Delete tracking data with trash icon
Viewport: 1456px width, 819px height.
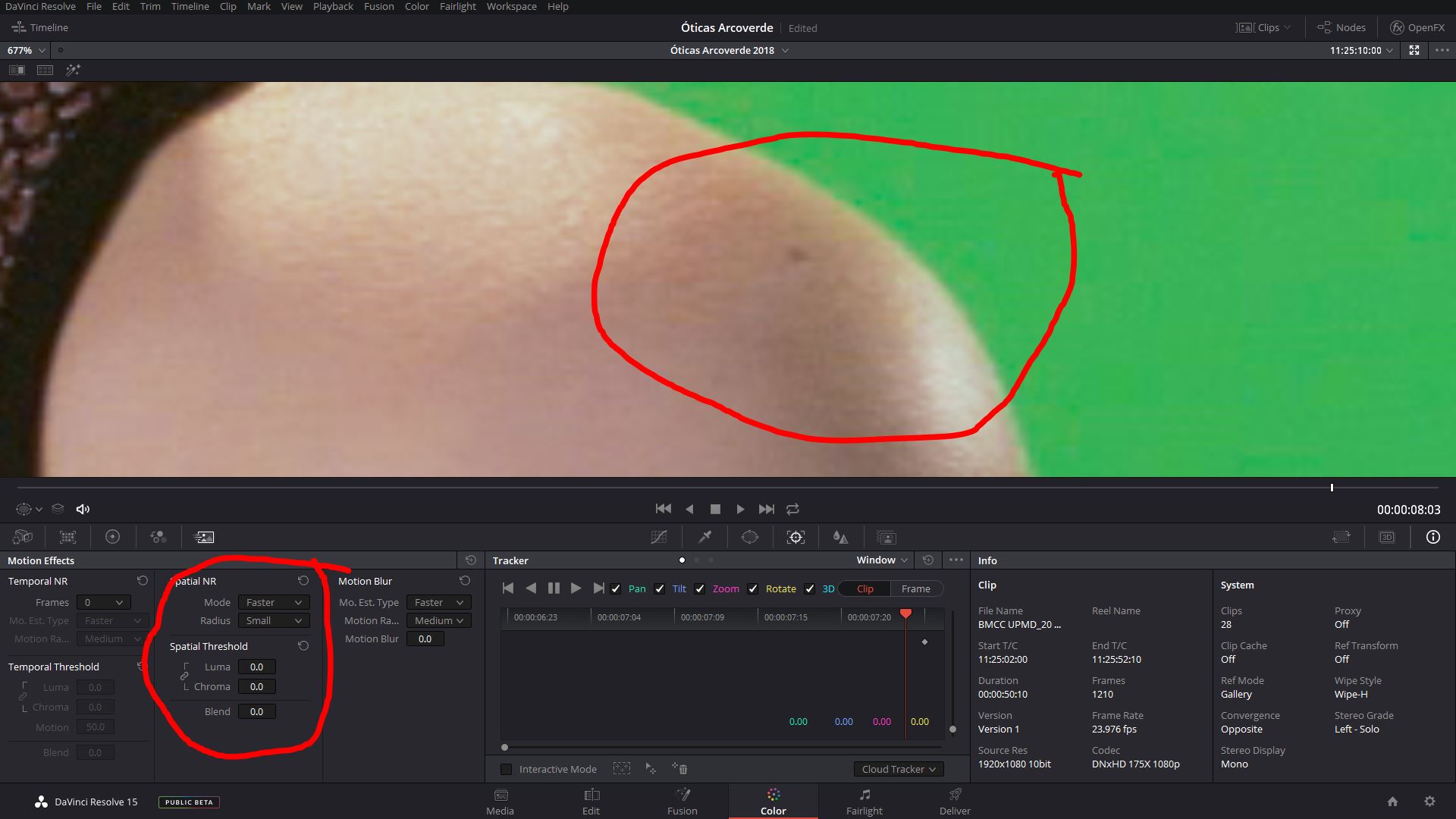tap(679, 769)
